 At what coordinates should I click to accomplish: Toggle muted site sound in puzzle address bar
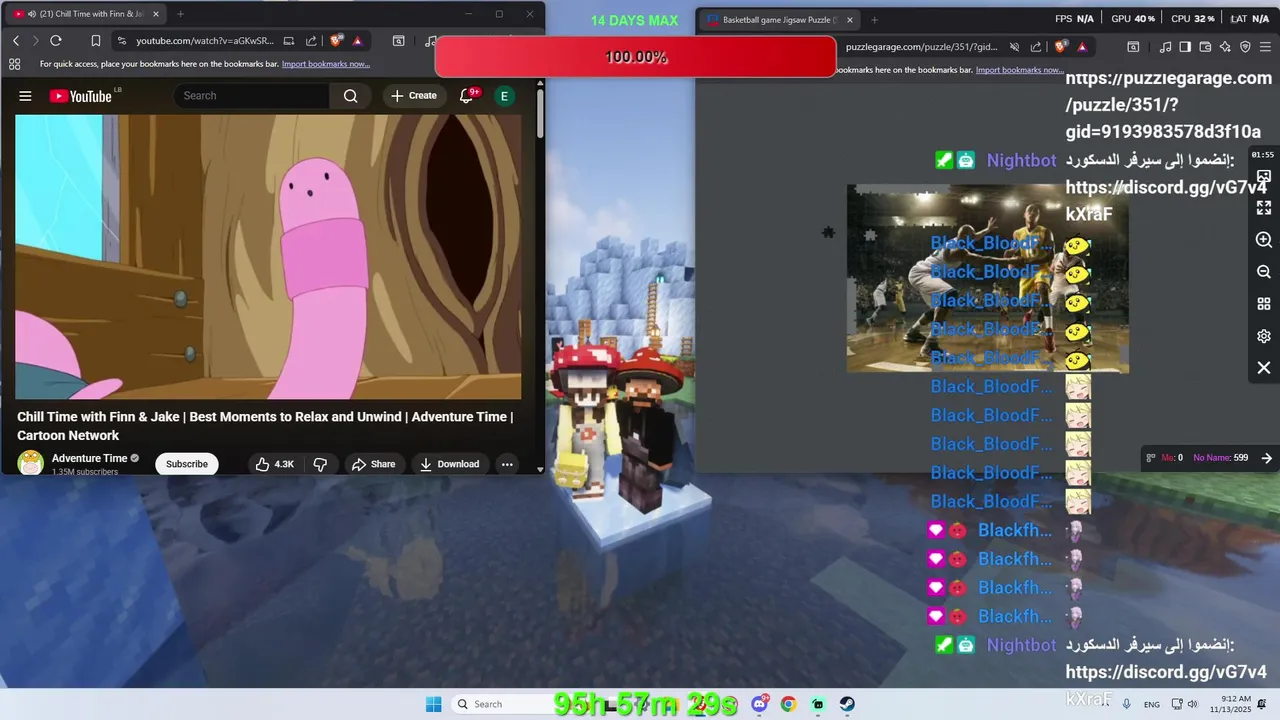click(x=1014, y=47)
